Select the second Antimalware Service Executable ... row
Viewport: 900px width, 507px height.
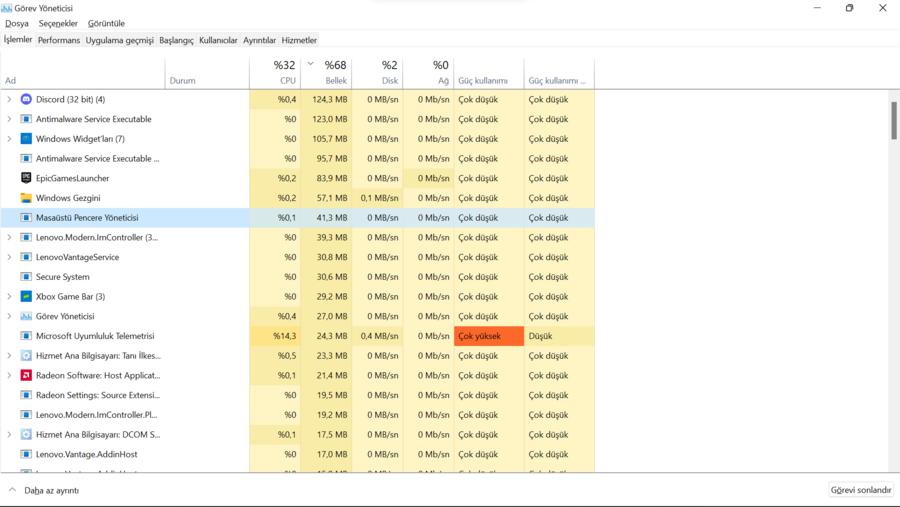(297, 158)
